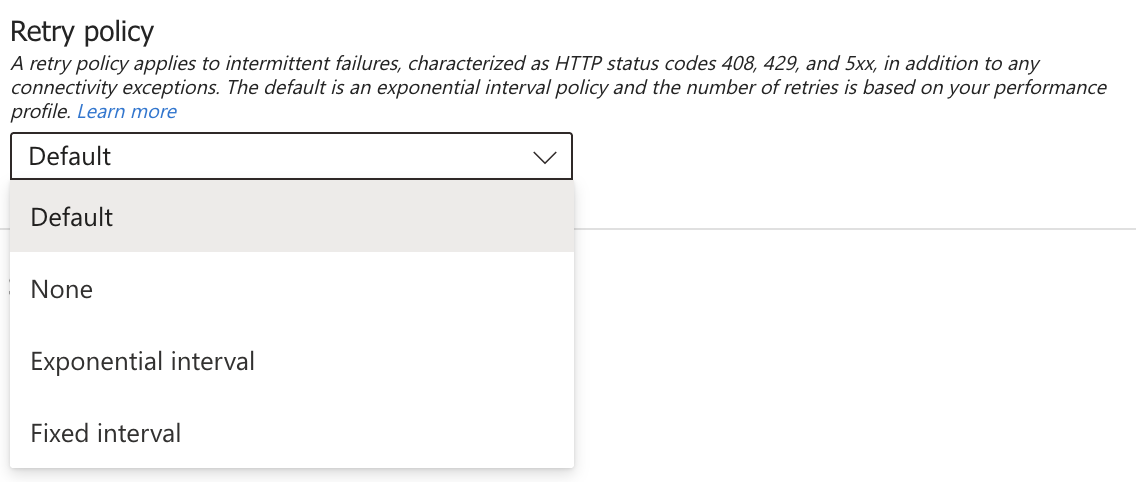Close the dropdown using its down arrow
This screenshot has width=1136, height=482.
click(545, 157)
